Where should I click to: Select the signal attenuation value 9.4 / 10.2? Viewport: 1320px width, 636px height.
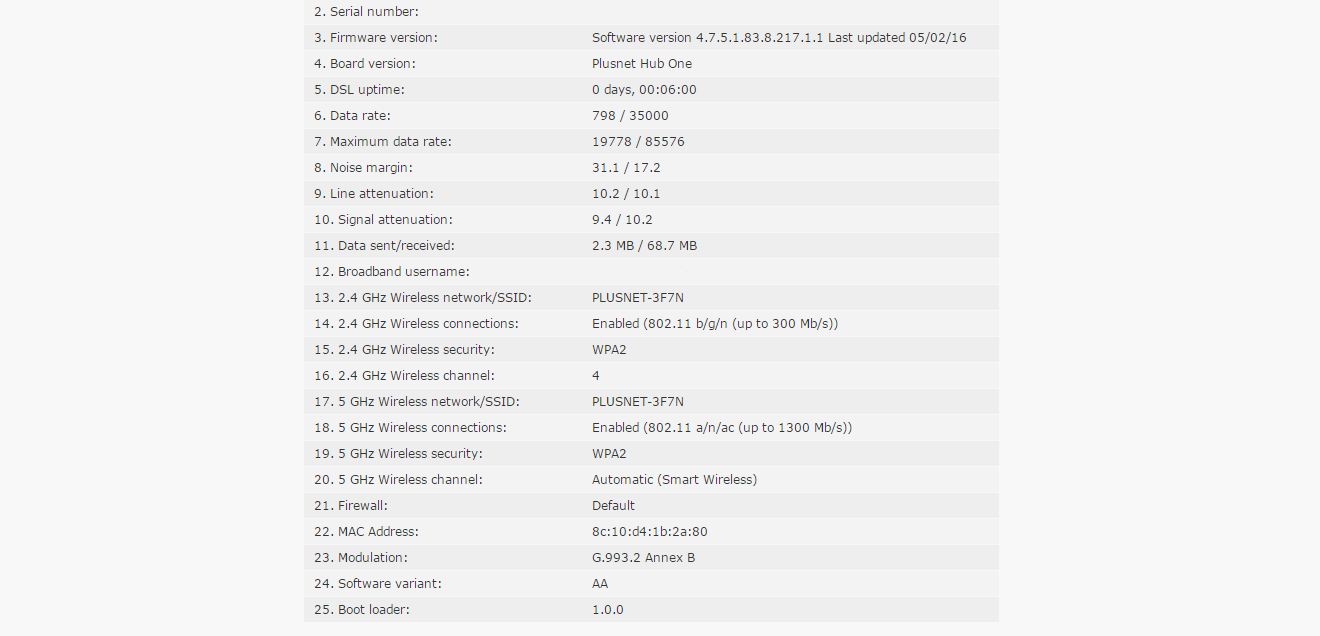click(x=622, y=220)
